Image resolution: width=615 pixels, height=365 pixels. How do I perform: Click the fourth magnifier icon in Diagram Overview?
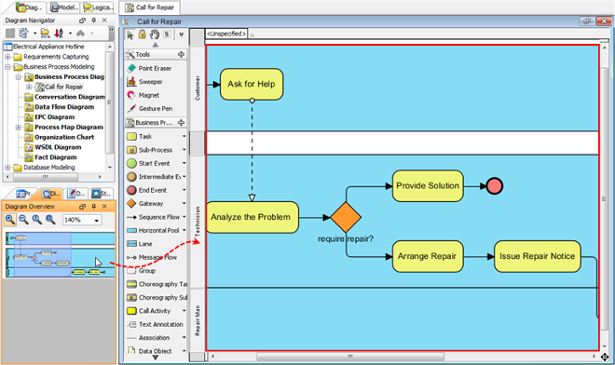point(50,220)
